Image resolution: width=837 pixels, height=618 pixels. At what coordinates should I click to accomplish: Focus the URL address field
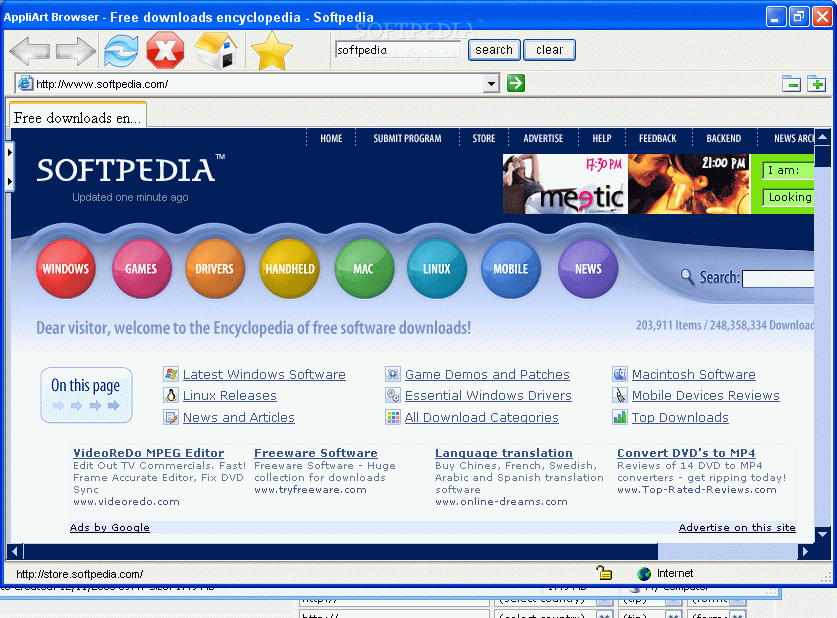[258, 84]
